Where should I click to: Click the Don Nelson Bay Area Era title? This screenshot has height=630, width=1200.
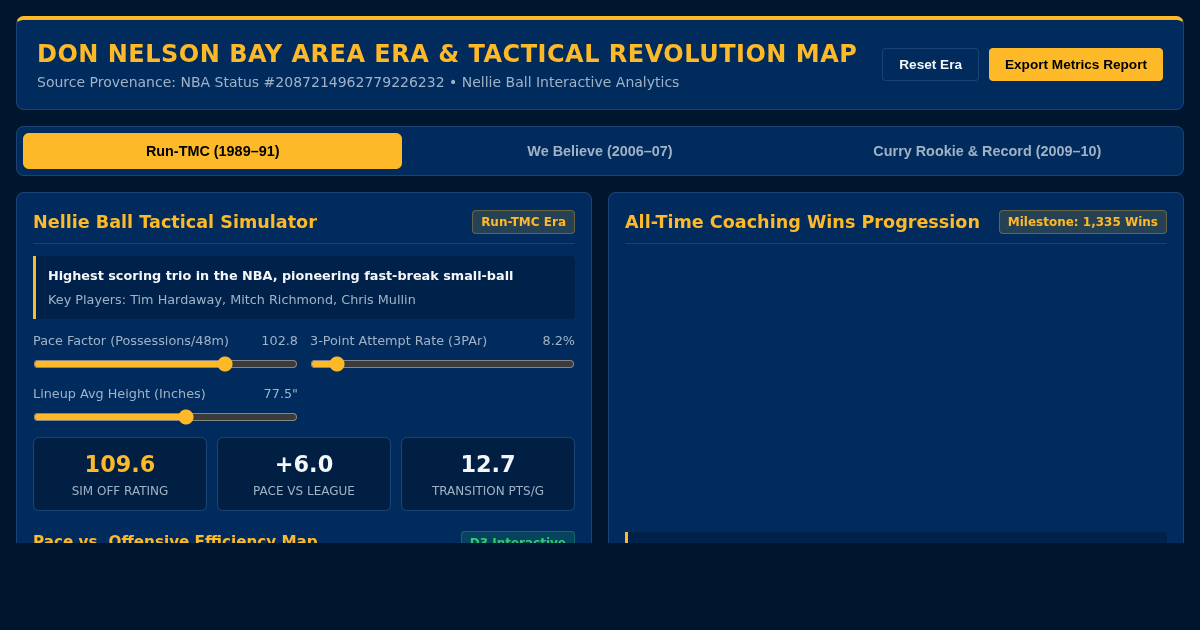pos(447,54)
